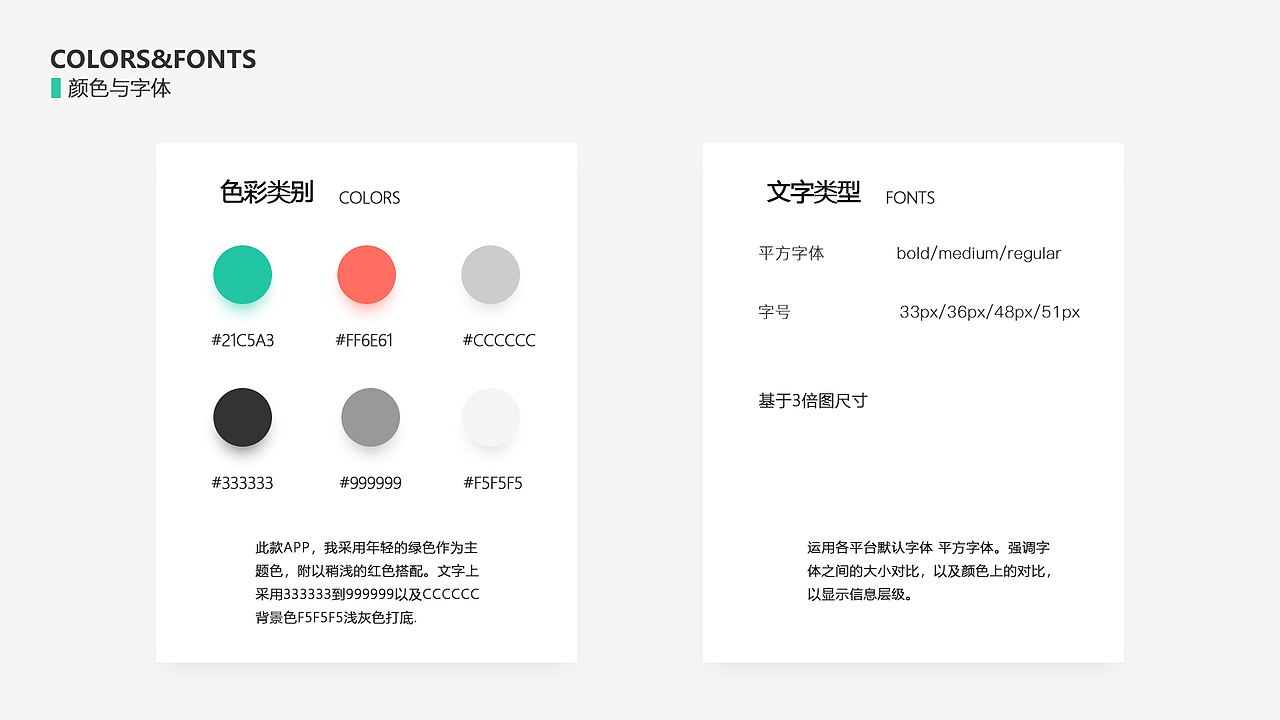1280x720 pixels.
Task: Click the 基于3倍图尺寸 note
Action: (812, 400)
